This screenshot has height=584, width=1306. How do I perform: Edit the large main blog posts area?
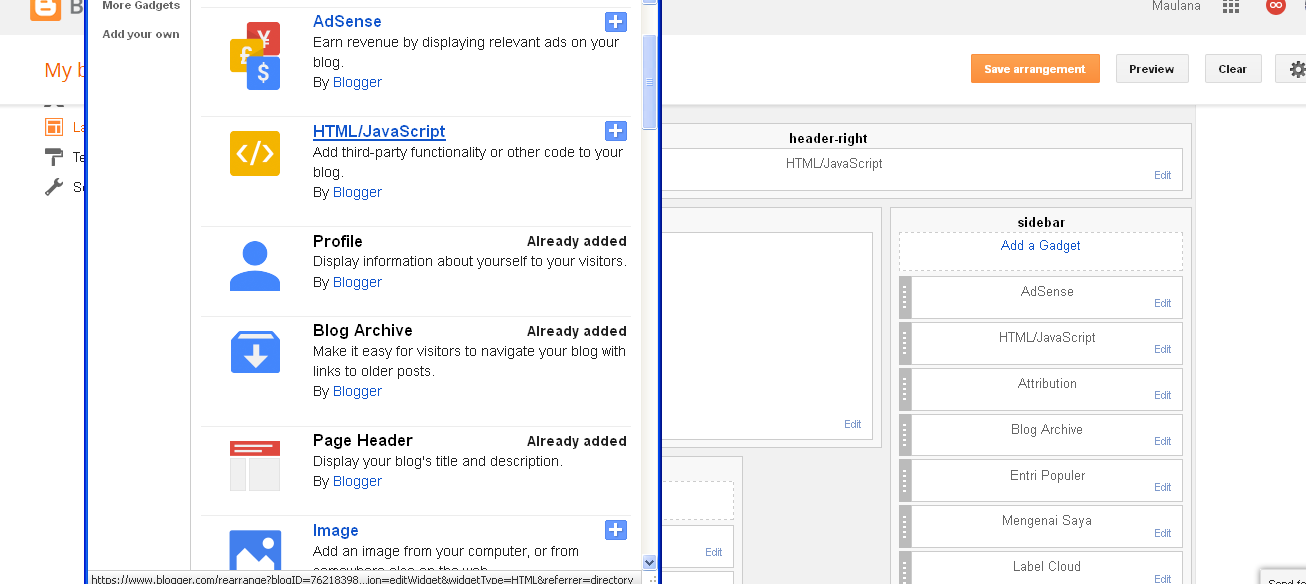click(852, 424)
